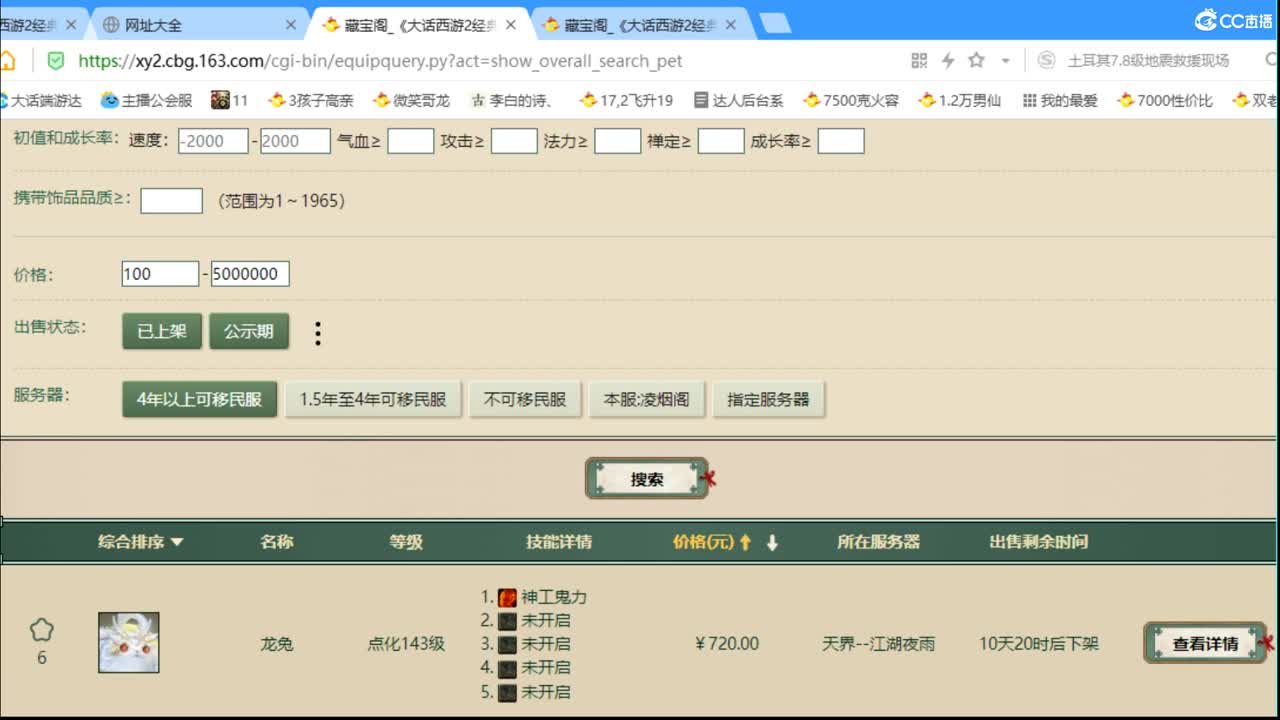
Task: Focus the address bar URL
Action: point(380,61)
